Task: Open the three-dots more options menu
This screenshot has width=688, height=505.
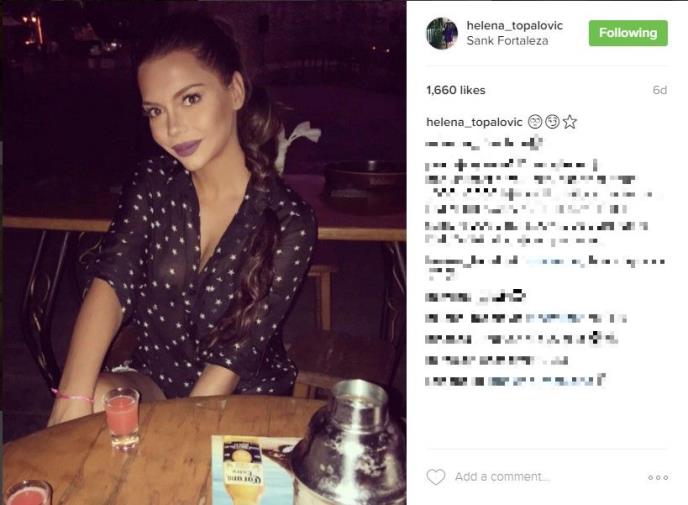Action: (x=658, y=477)
